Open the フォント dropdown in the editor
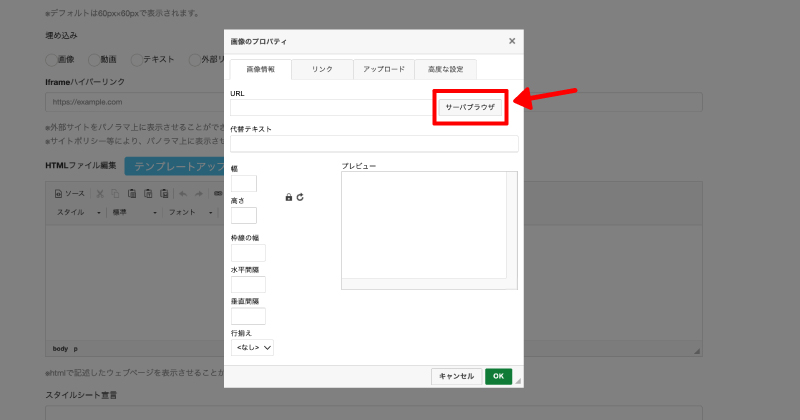The height and width of the screenshot is (420, 800). 189,213
